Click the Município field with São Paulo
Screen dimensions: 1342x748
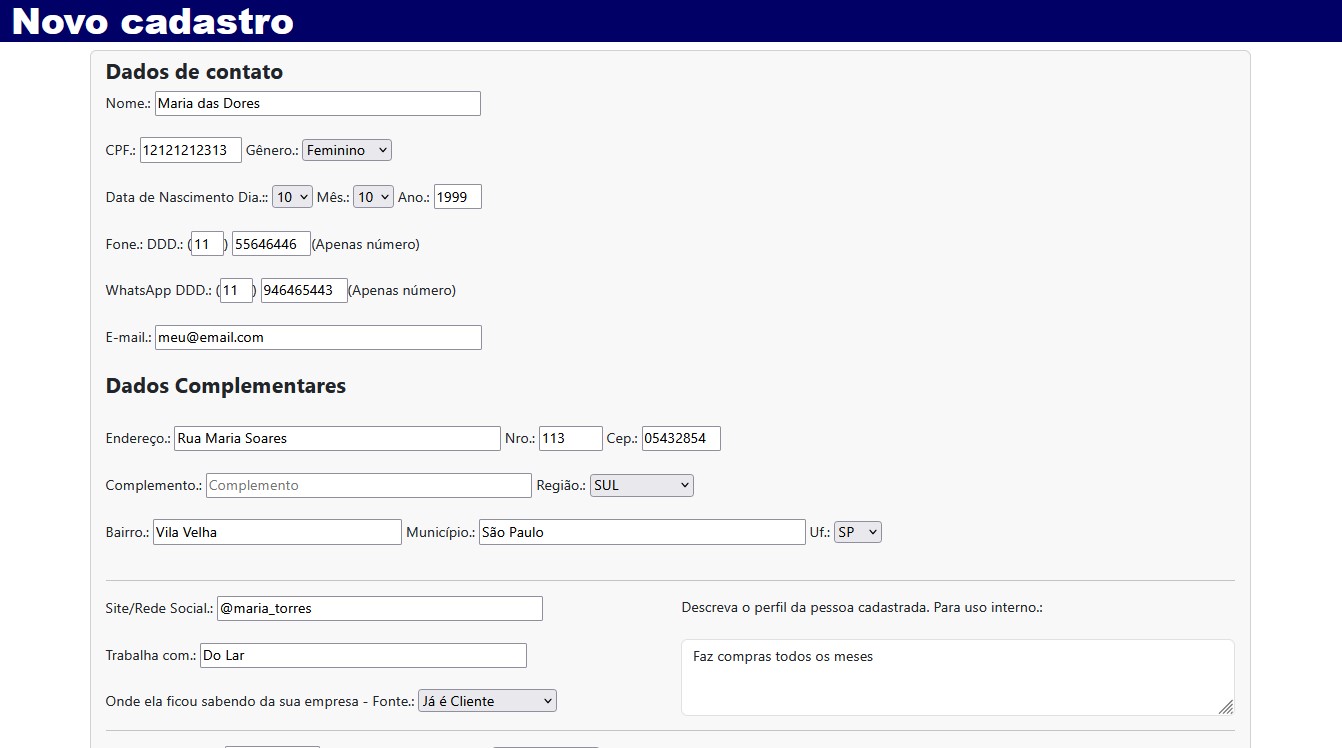tap(641, 533)
